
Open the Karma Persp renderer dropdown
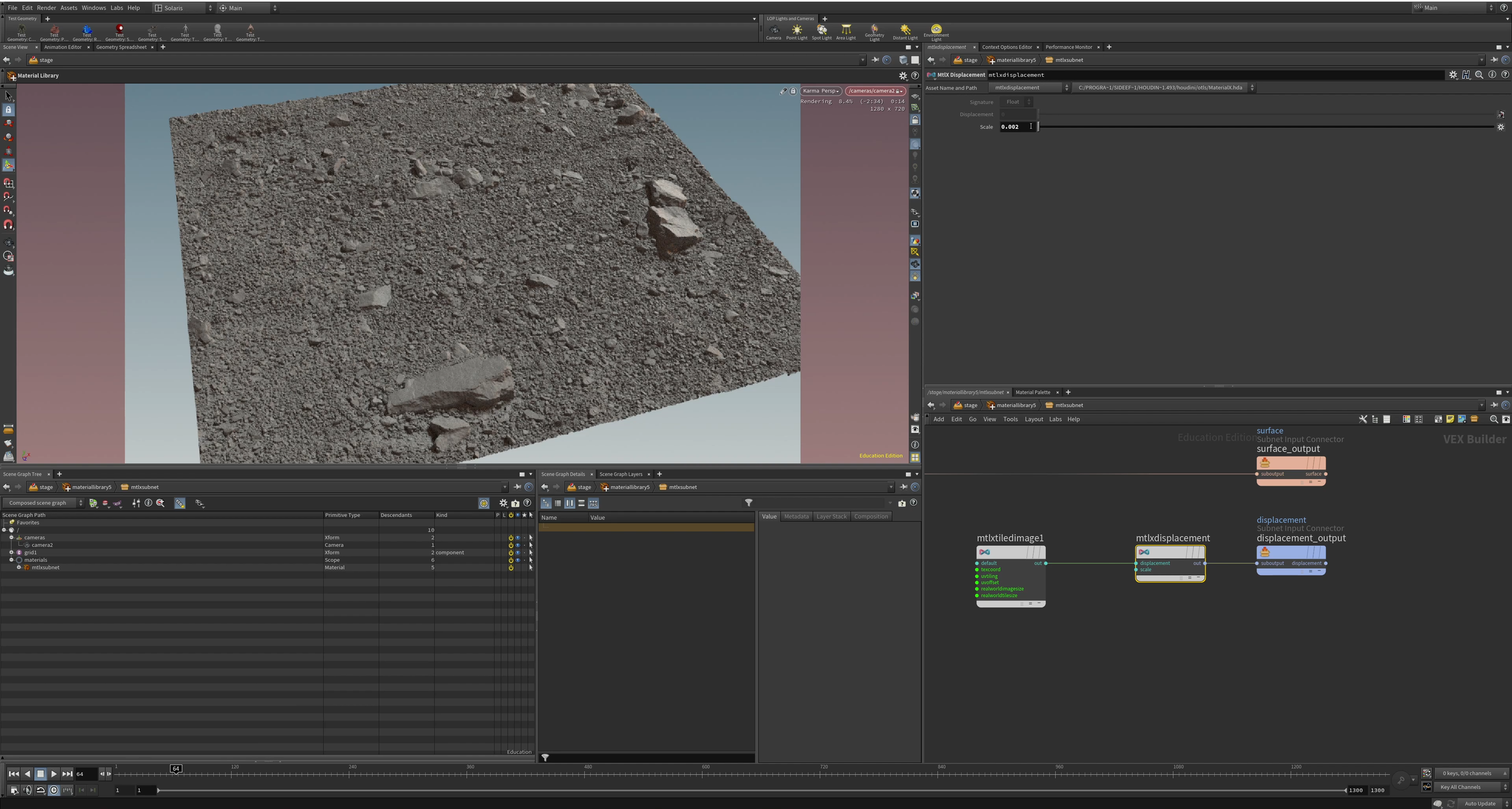821,91
